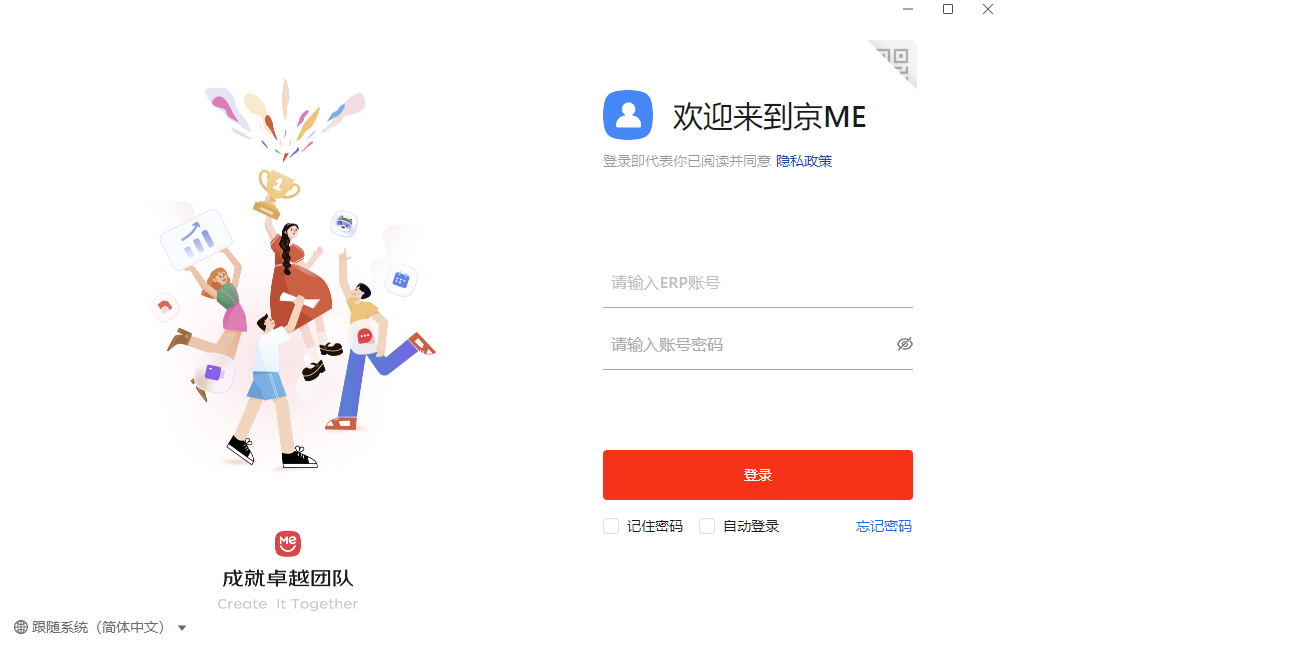Focus the 账号密码 input field
Image resolution: width=1296 pixels, height=648 pixels.
click(x=748, y=345)
